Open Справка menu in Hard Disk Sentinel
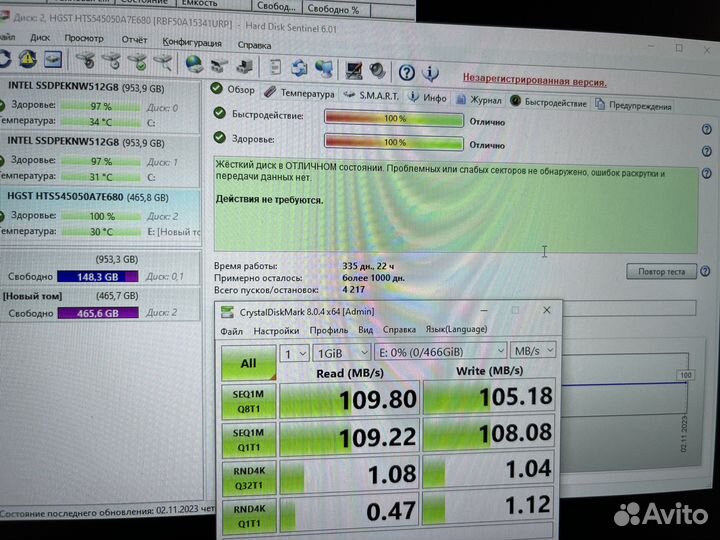This screenshot has height=540, width=720. pos(254,45)
